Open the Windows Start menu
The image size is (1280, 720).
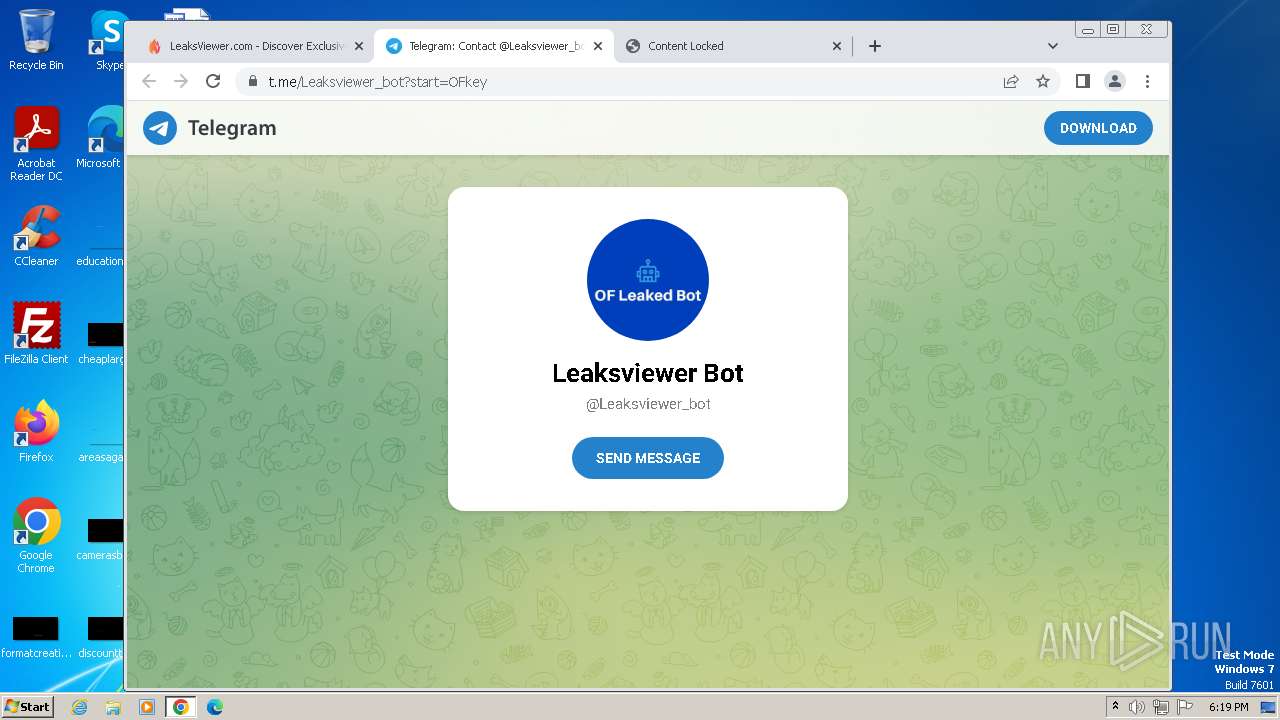(x=27, y=706)
